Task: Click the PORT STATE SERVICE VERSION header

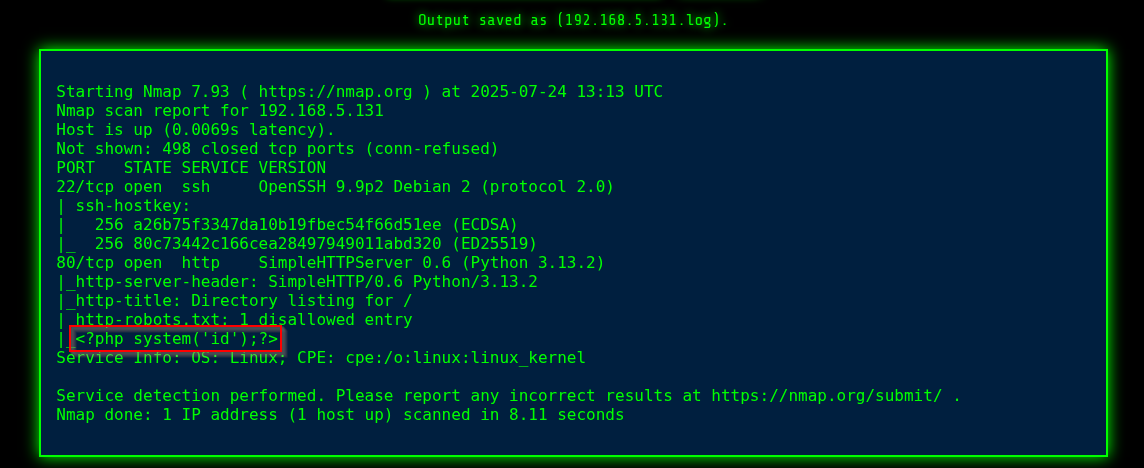Action: click(191, 168)
